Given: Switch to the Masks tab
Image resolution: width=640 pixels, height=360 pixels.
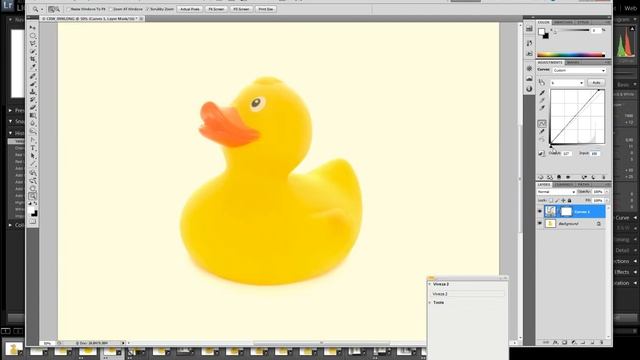Looking at the screenshot, I should pos(573,62).
